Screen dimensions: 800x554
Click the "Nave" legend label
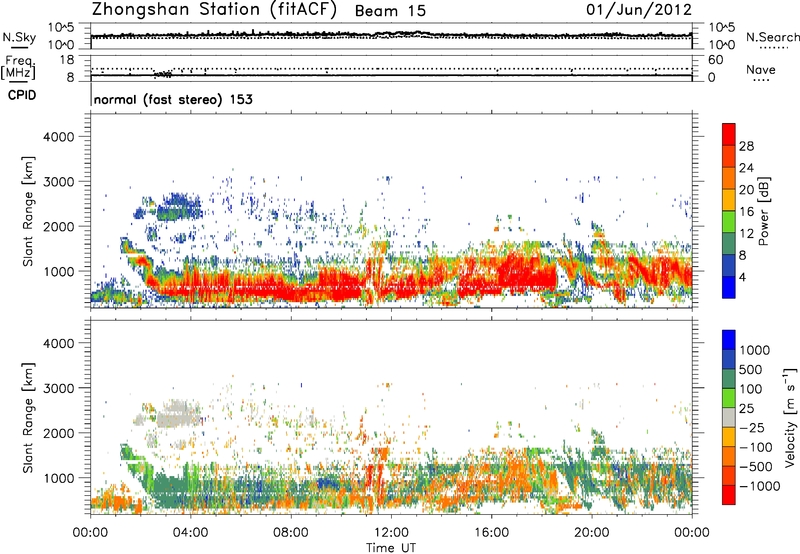pos(760,69)
